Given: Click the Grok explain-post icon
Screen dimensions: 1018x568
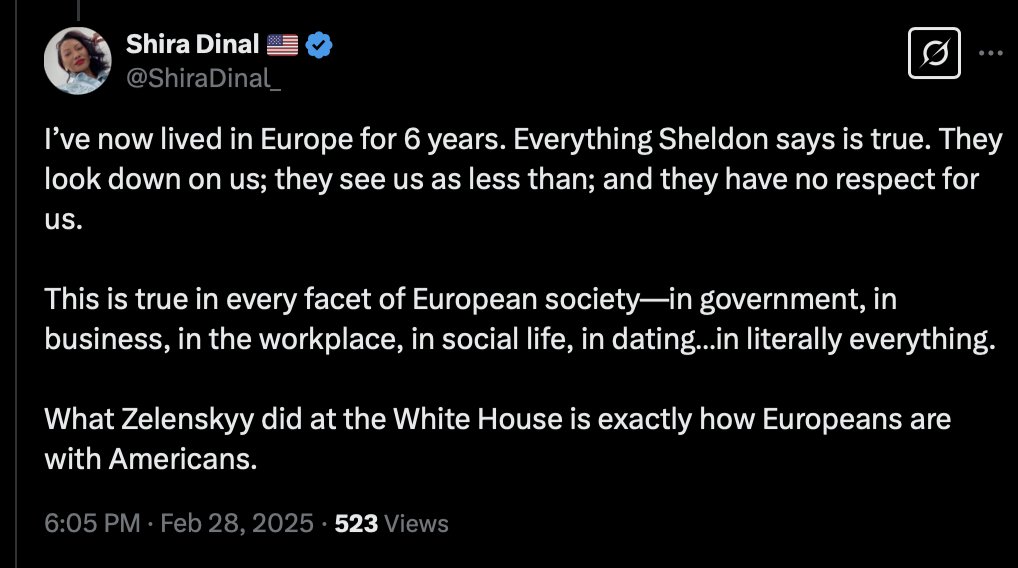Looking at the screenshot, I should click(x=935, y=54).
